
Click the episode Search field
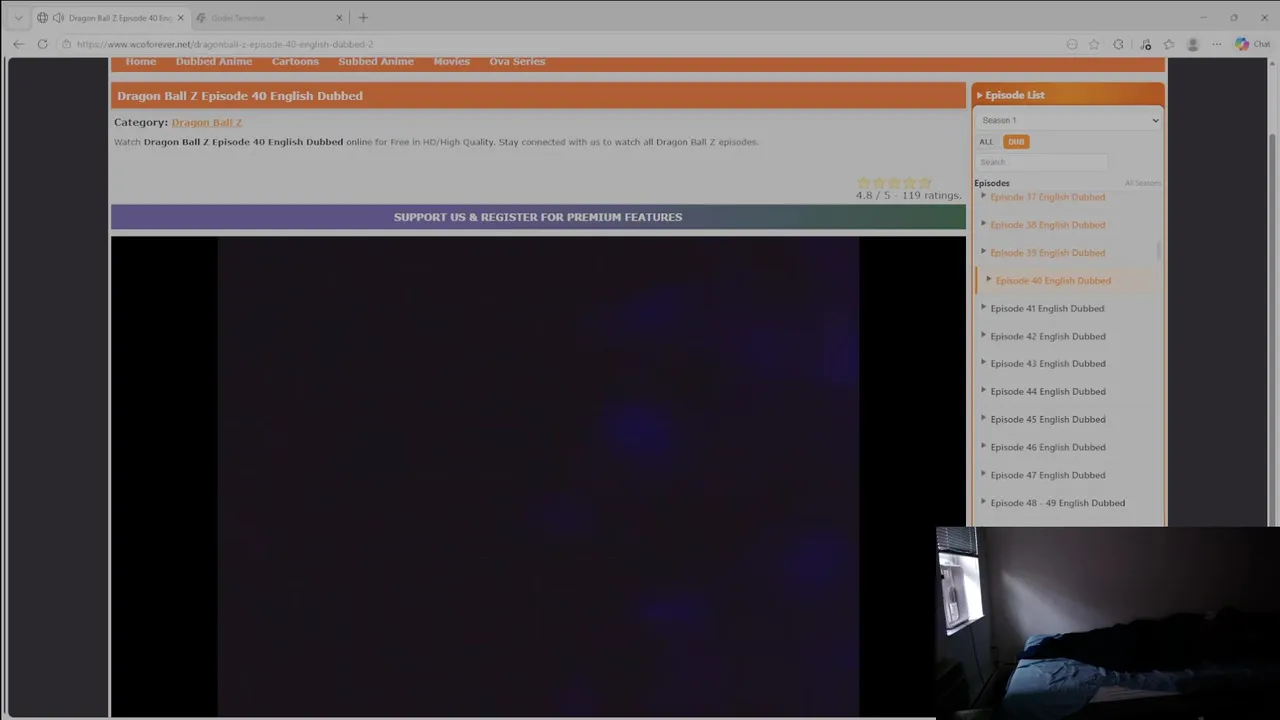(1042, 162)
